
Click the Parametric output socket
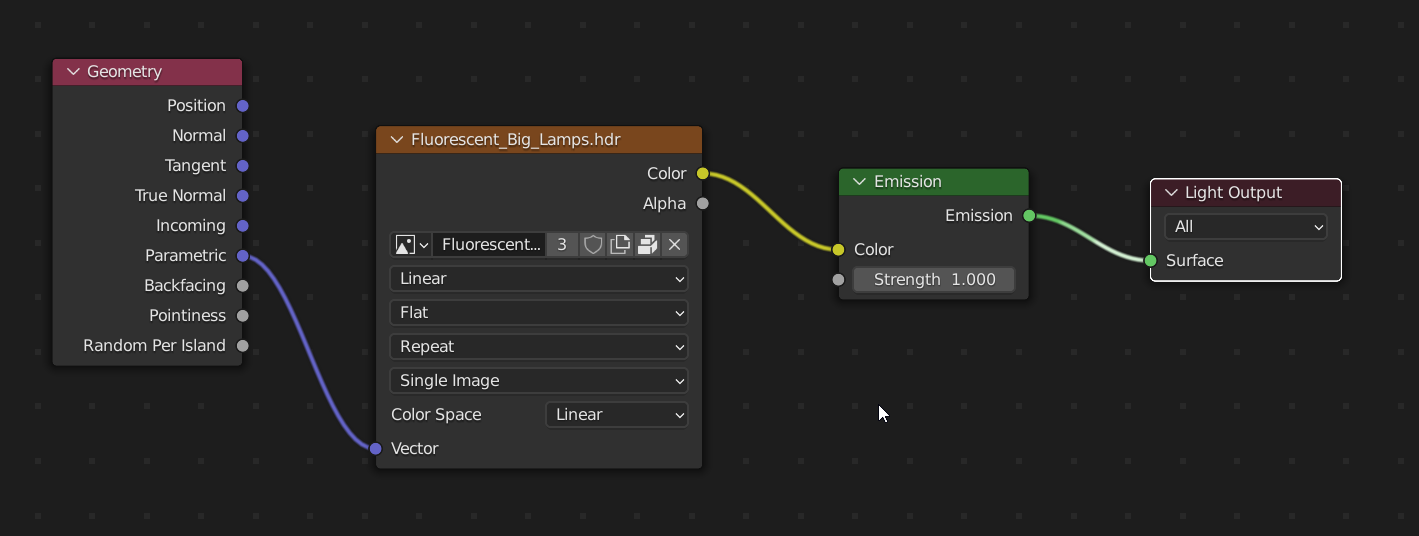(243, 256)
